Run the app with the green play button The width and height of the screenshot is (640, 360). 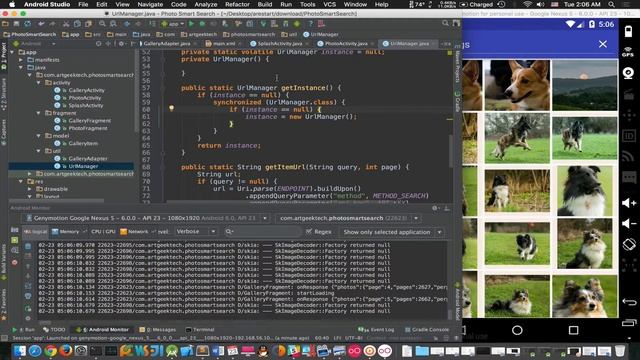click(191, 24)
